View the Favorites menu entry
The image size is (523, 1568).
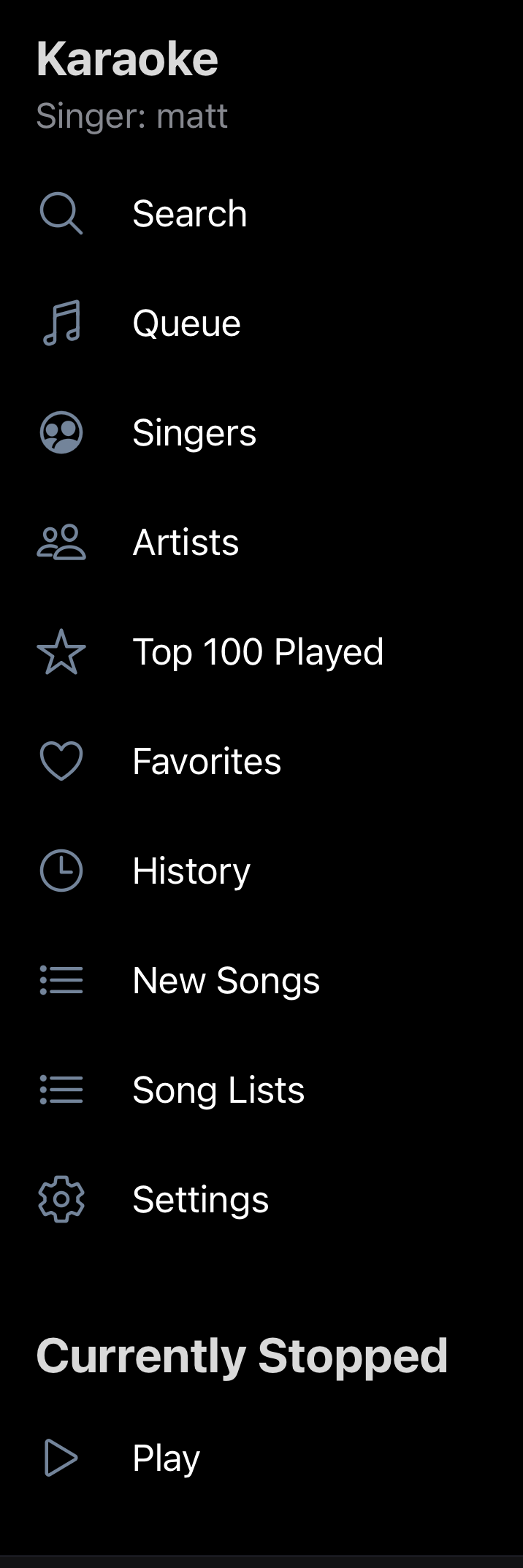207,762
